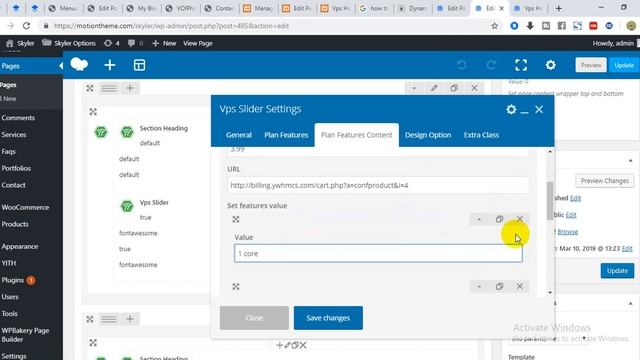This screenshot has height=360, width=640.
Task: Click in the URL input field
Action: pos(378,185)
